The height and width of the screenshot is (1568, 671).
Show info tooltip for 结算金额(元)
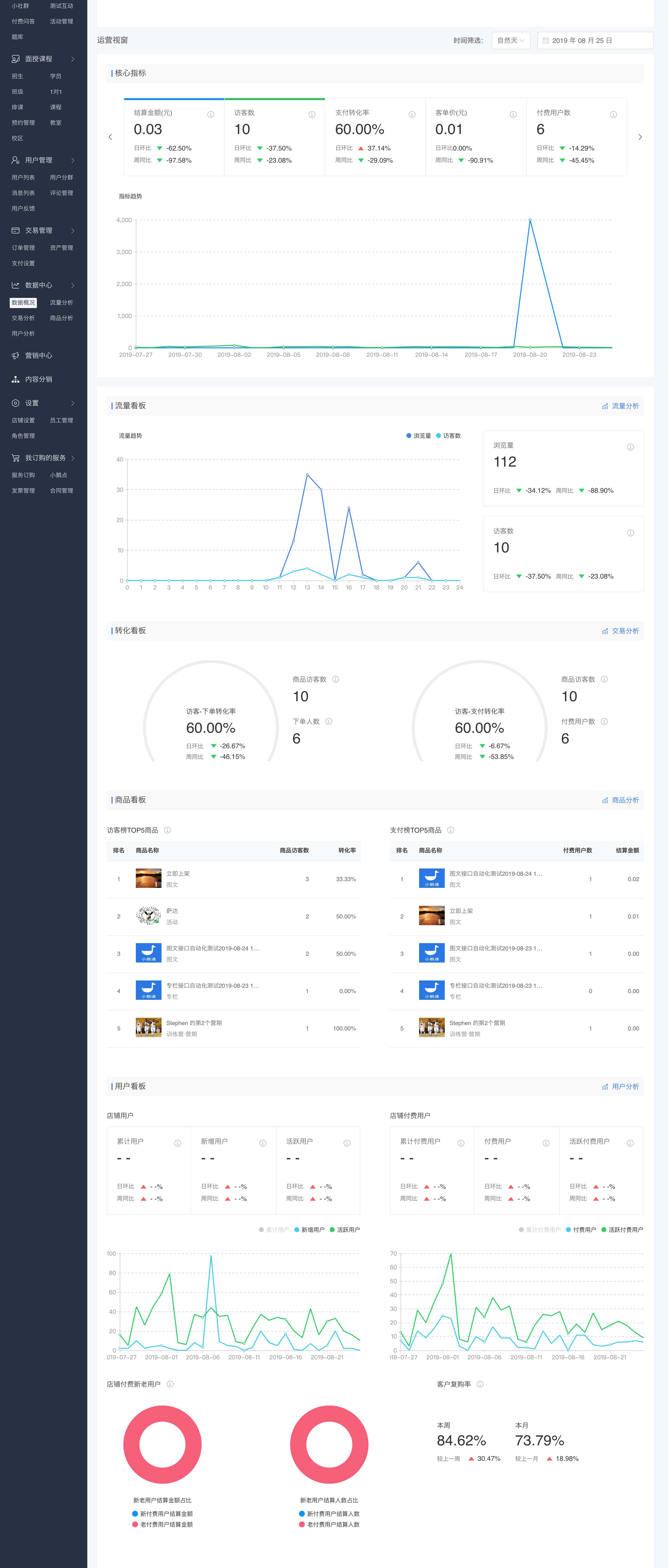point(211,114)
